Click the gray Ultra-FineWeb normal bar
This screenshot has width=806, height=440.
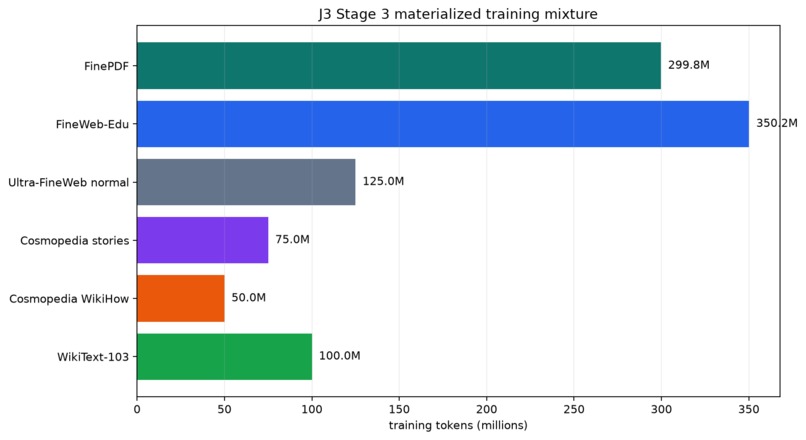[x=246, y=182]
